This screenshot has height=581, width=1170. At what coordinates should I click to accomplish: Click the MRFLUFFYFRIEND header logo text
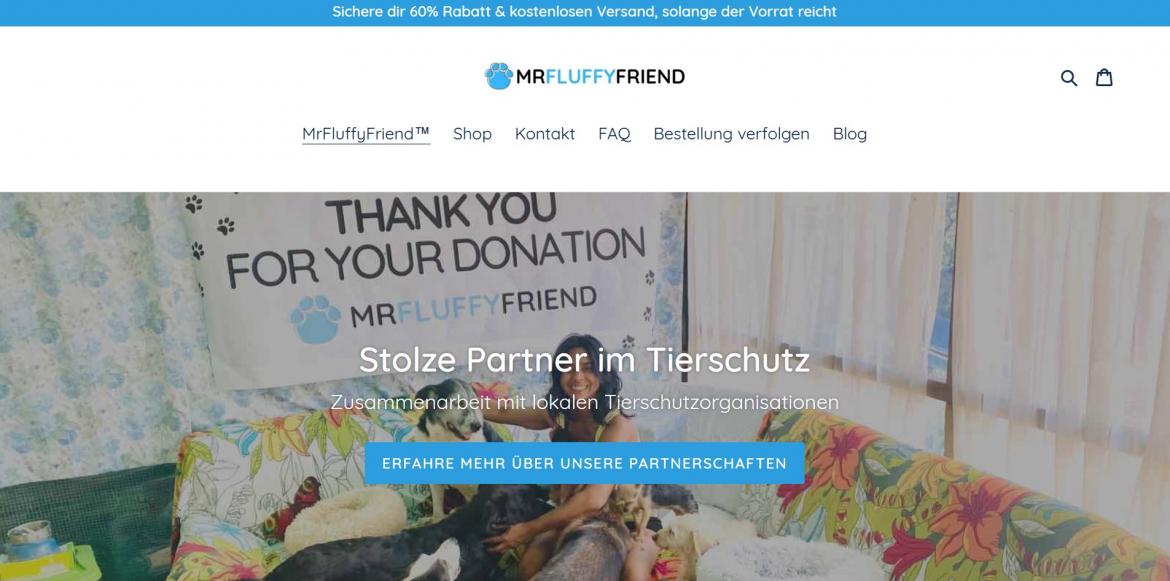pos(600,77)
